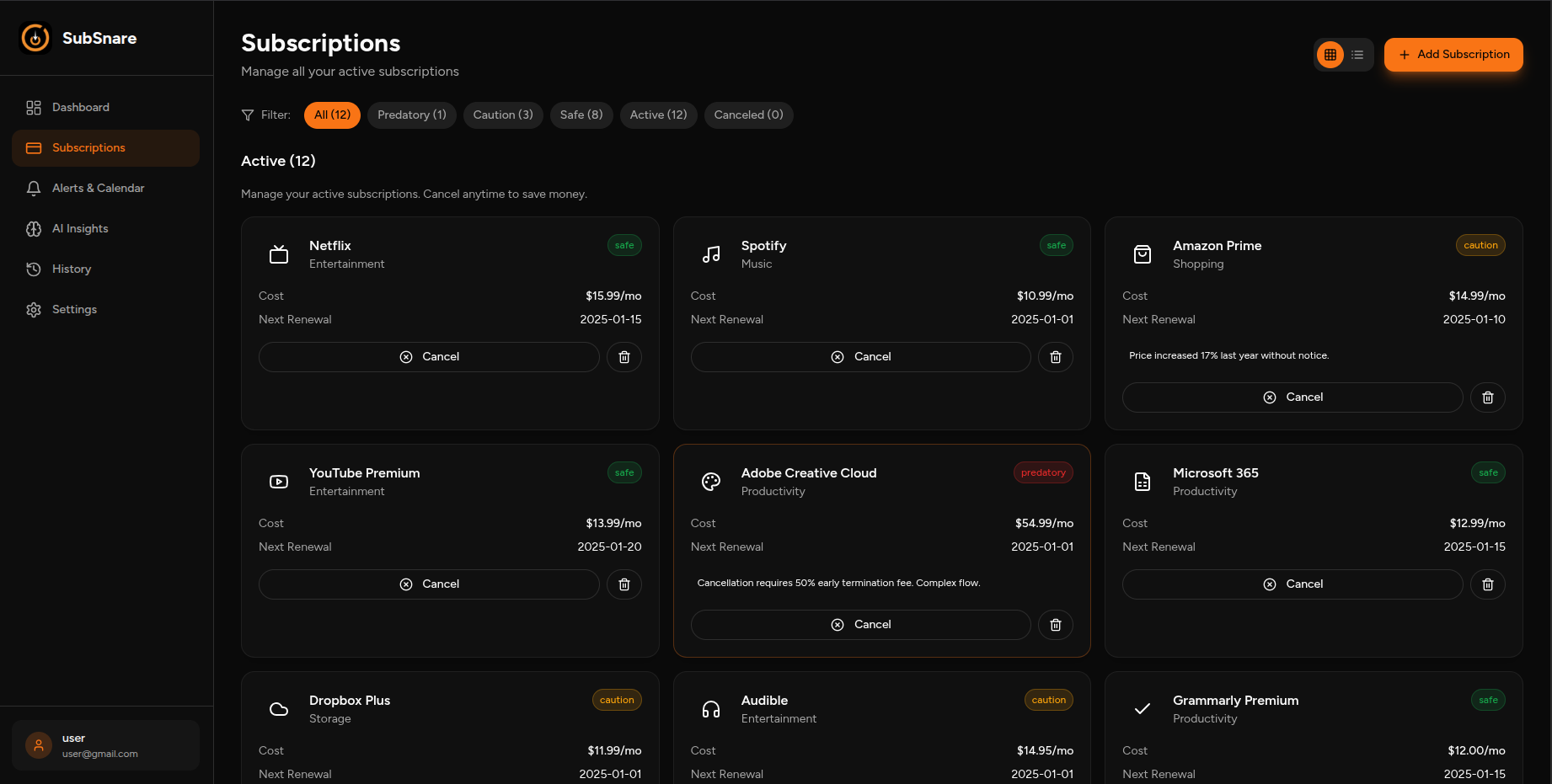This screenshot has height=784, width=1552.
Task: Click the Netflix TV icon
Action: click(279, 254)
